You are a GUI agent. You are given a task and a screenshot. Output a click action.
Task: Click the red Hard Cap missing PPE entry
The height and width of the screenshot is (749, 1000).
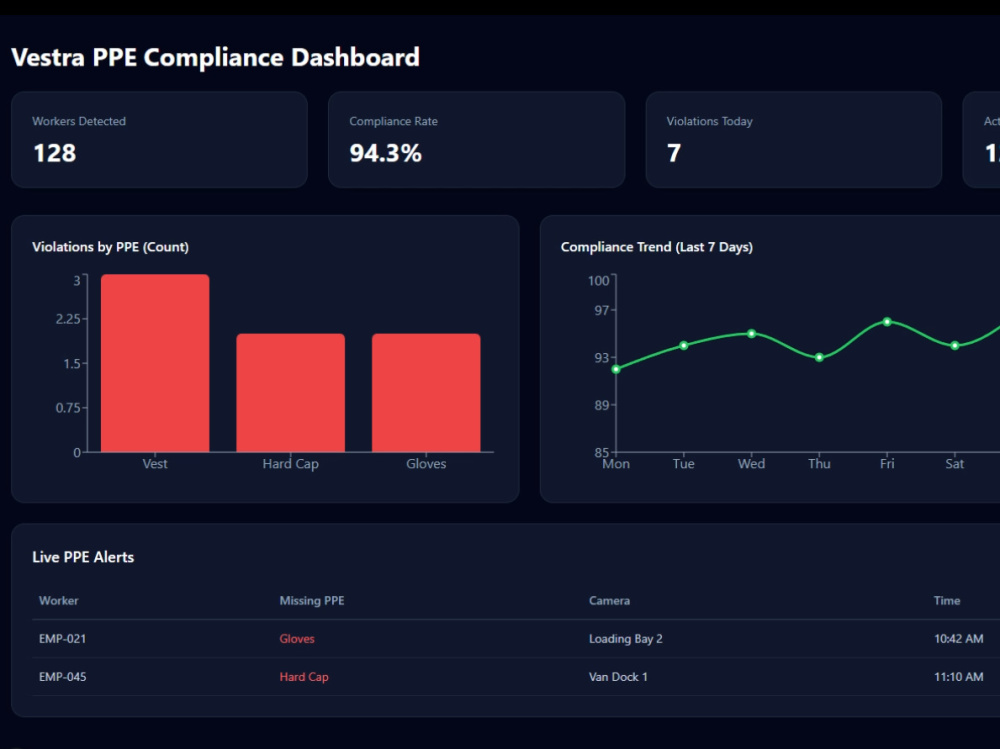tap(304, 677)
